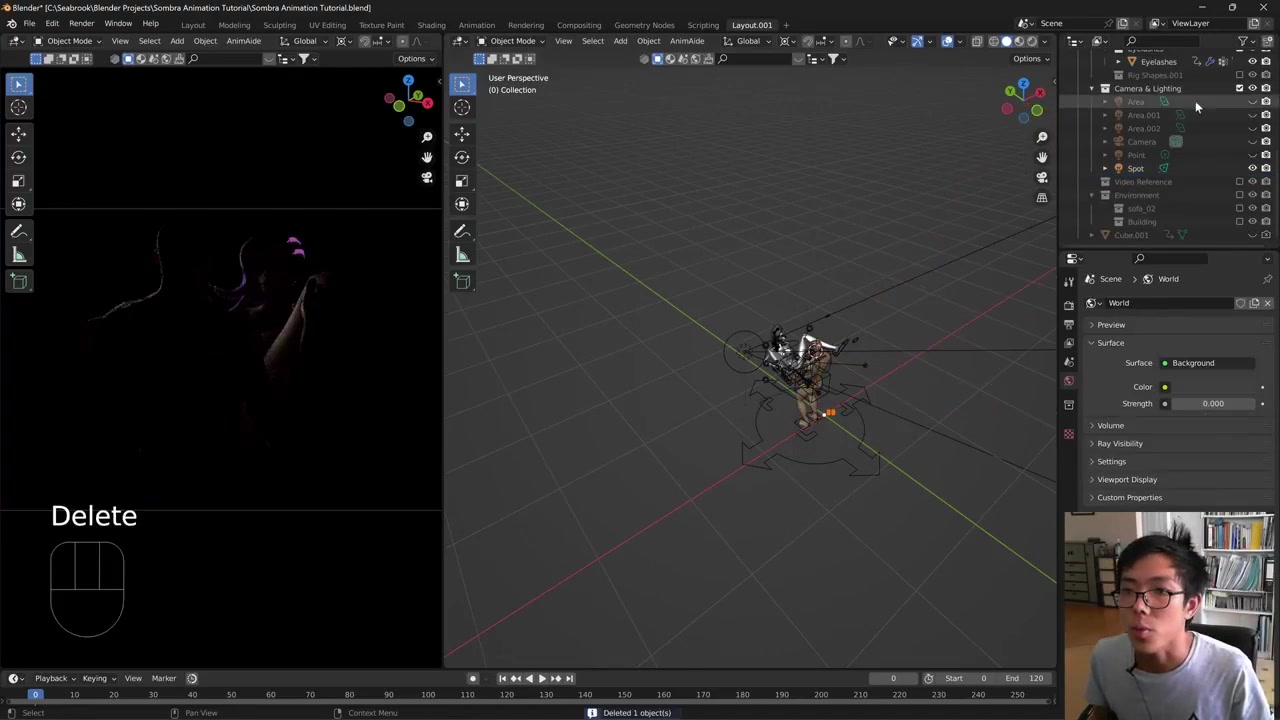
Task: Activate the Measure tool in right viewport
Action: point(461,255)
